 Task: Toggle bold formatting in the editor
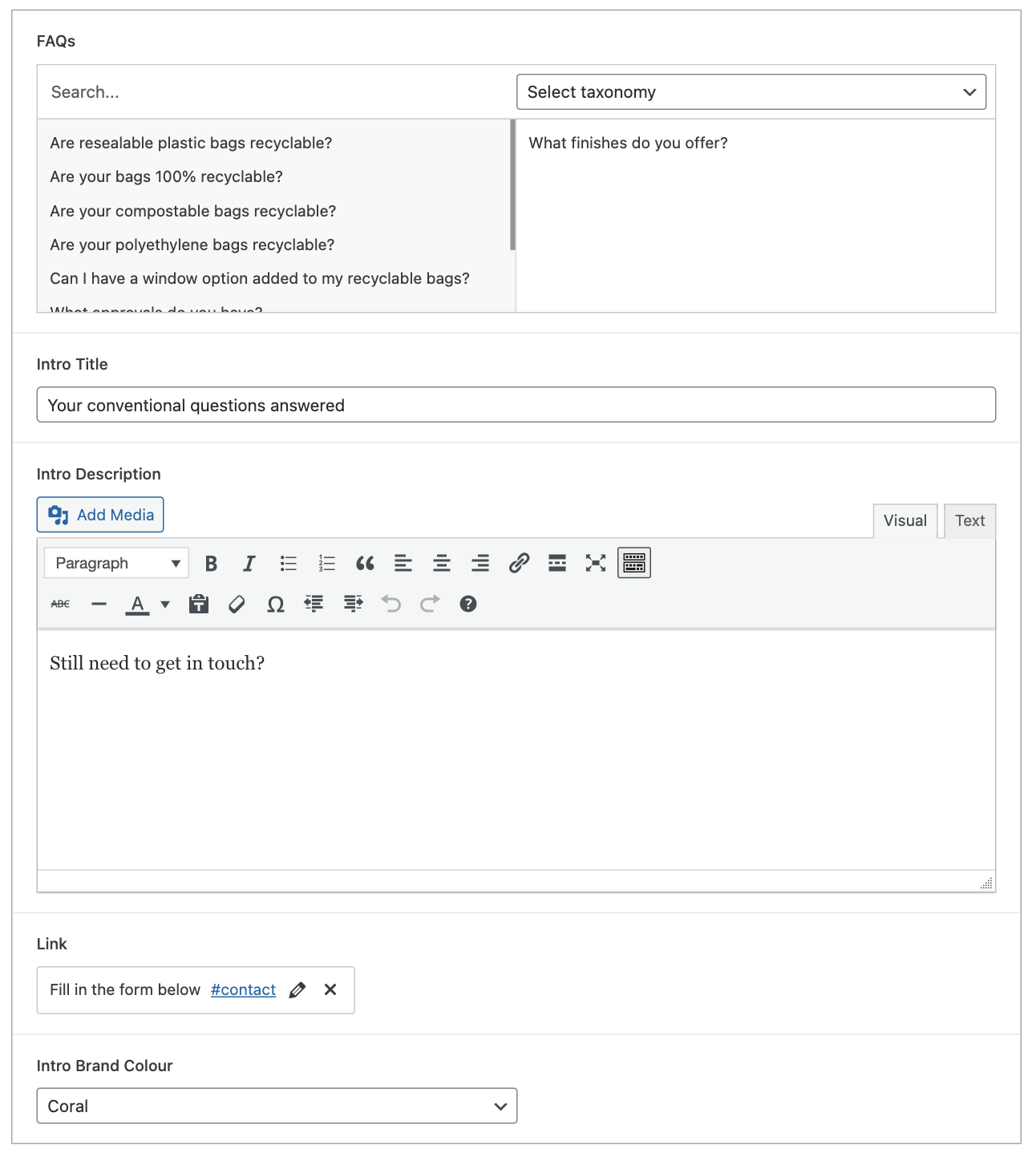pyautogui.click(x=211, y=564)
